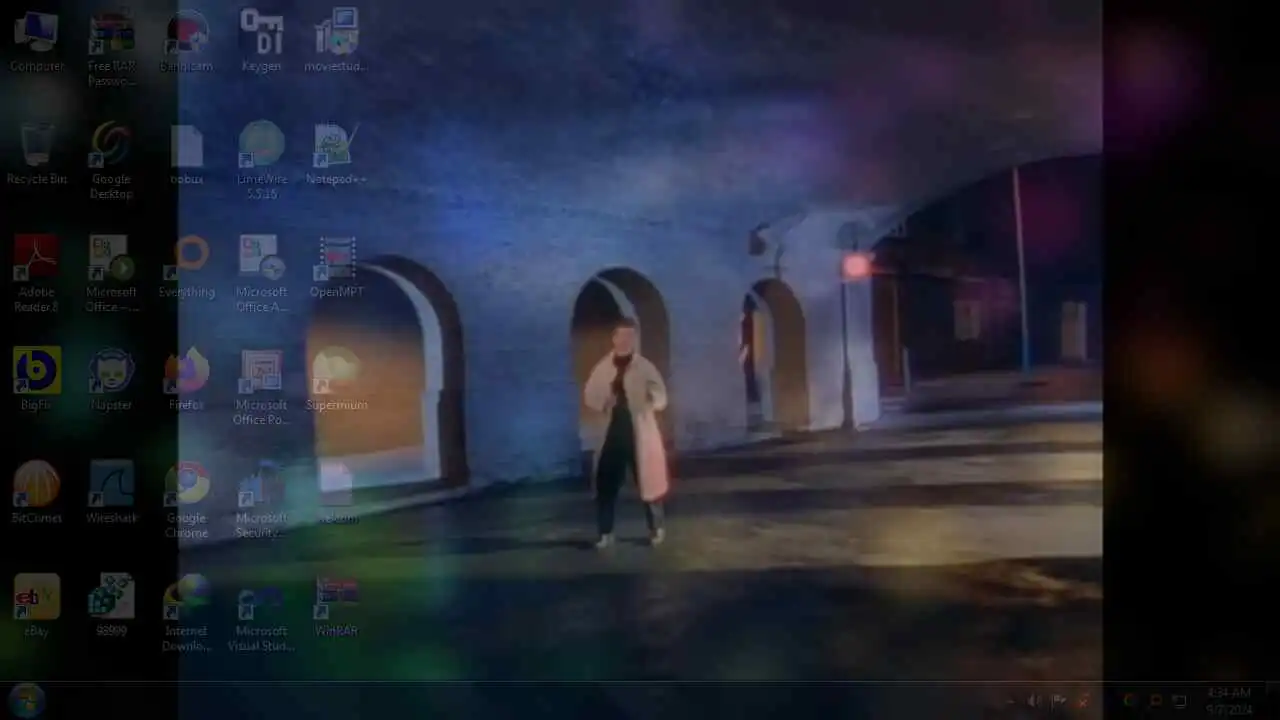Viewport: 1280px width, 720px height.
Task: Open the Microsoft Office A... shortcut
Action: coord(261,275)
